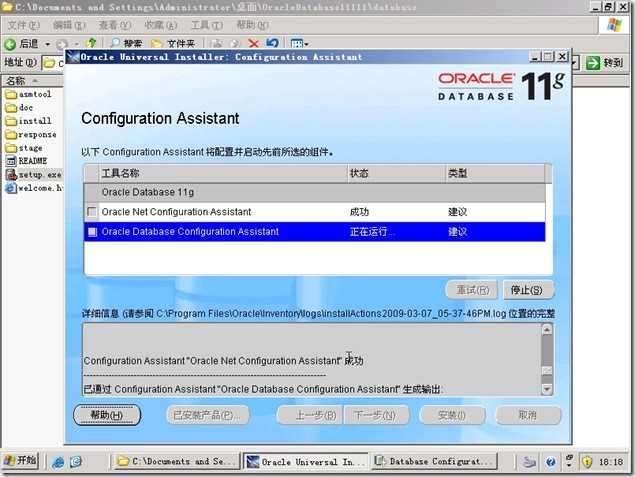Open the 查看(V) menu
Screen dimensions: 635x477
tap(115, 26)
